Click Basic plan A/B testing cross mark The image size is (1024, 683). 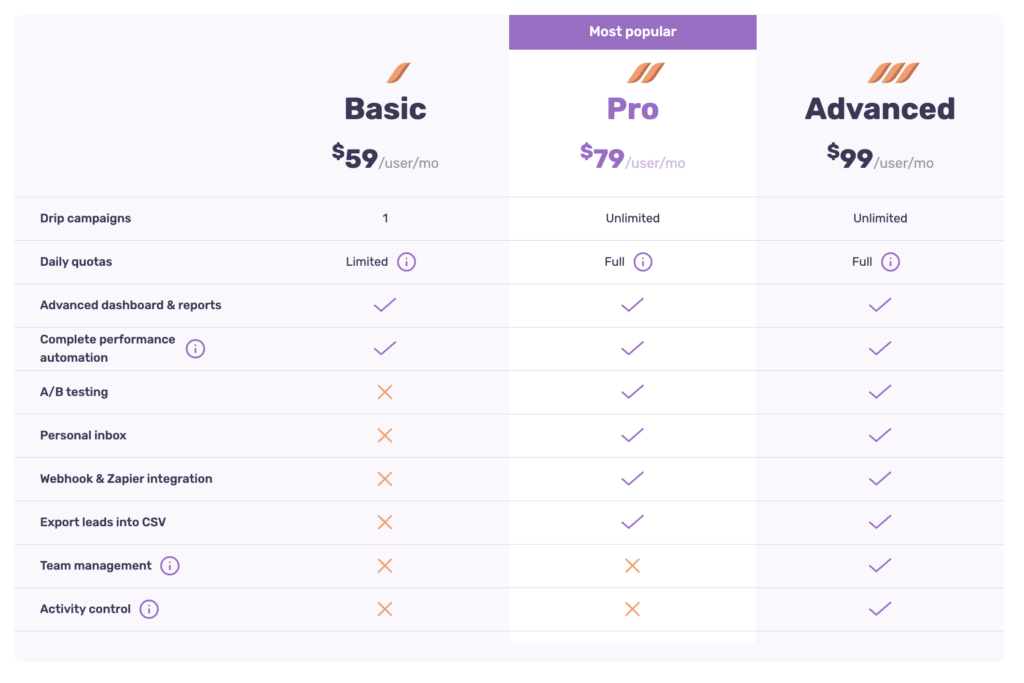coord(385,392)
